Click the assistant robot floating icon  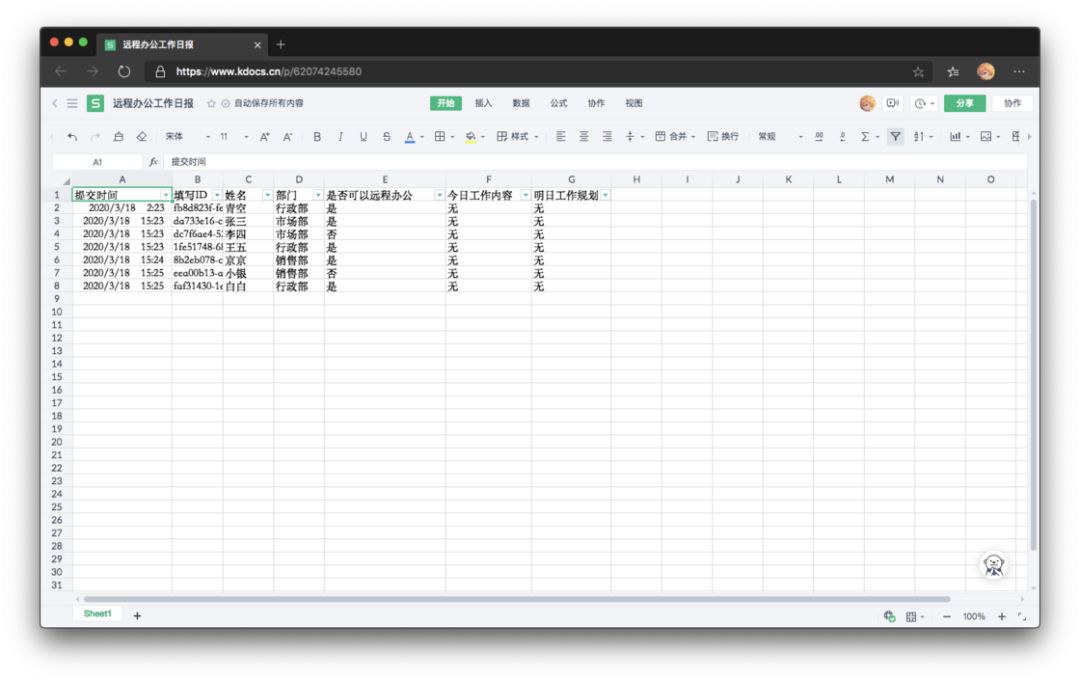[x=993, y=565]
